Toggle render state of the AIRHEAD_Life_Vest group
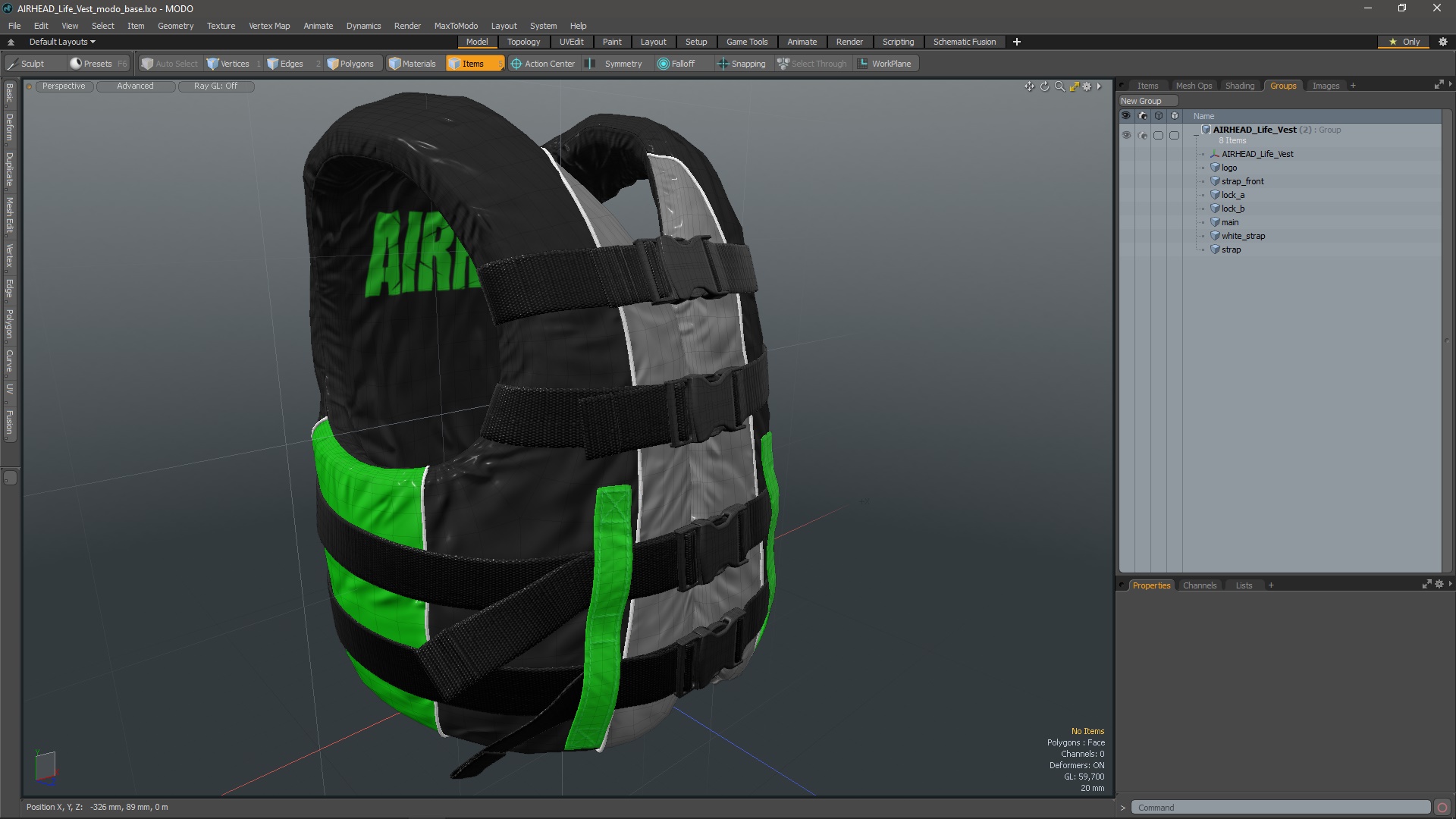The image size is (1456, 819). 1143,135
